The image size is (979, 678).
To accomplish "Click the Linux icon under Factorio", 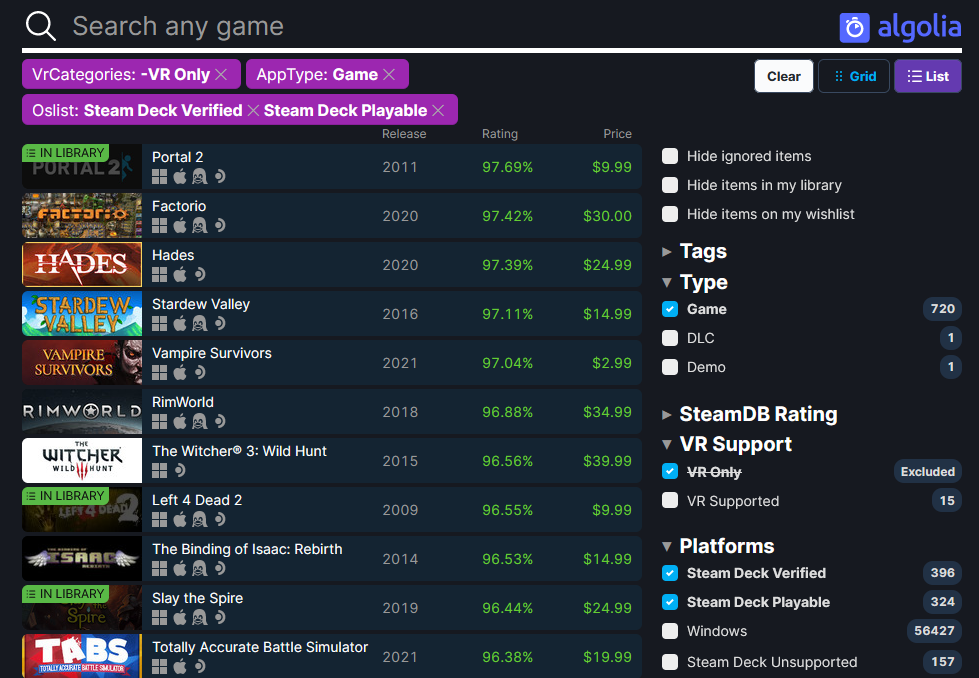I will tap(199, 225).
